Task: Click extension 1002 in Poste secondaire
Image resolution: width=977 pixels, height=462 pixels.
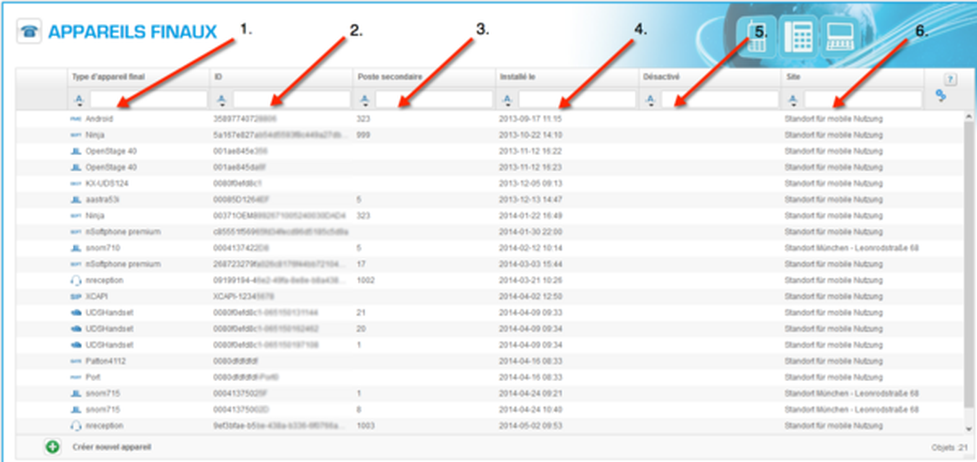Action: click(x=366, y=281)
